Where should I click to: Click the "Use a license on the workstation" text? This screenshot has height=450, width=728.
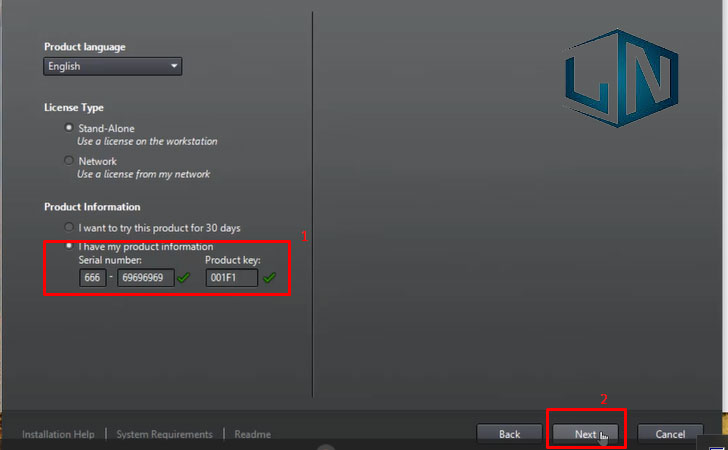(147, 141)
